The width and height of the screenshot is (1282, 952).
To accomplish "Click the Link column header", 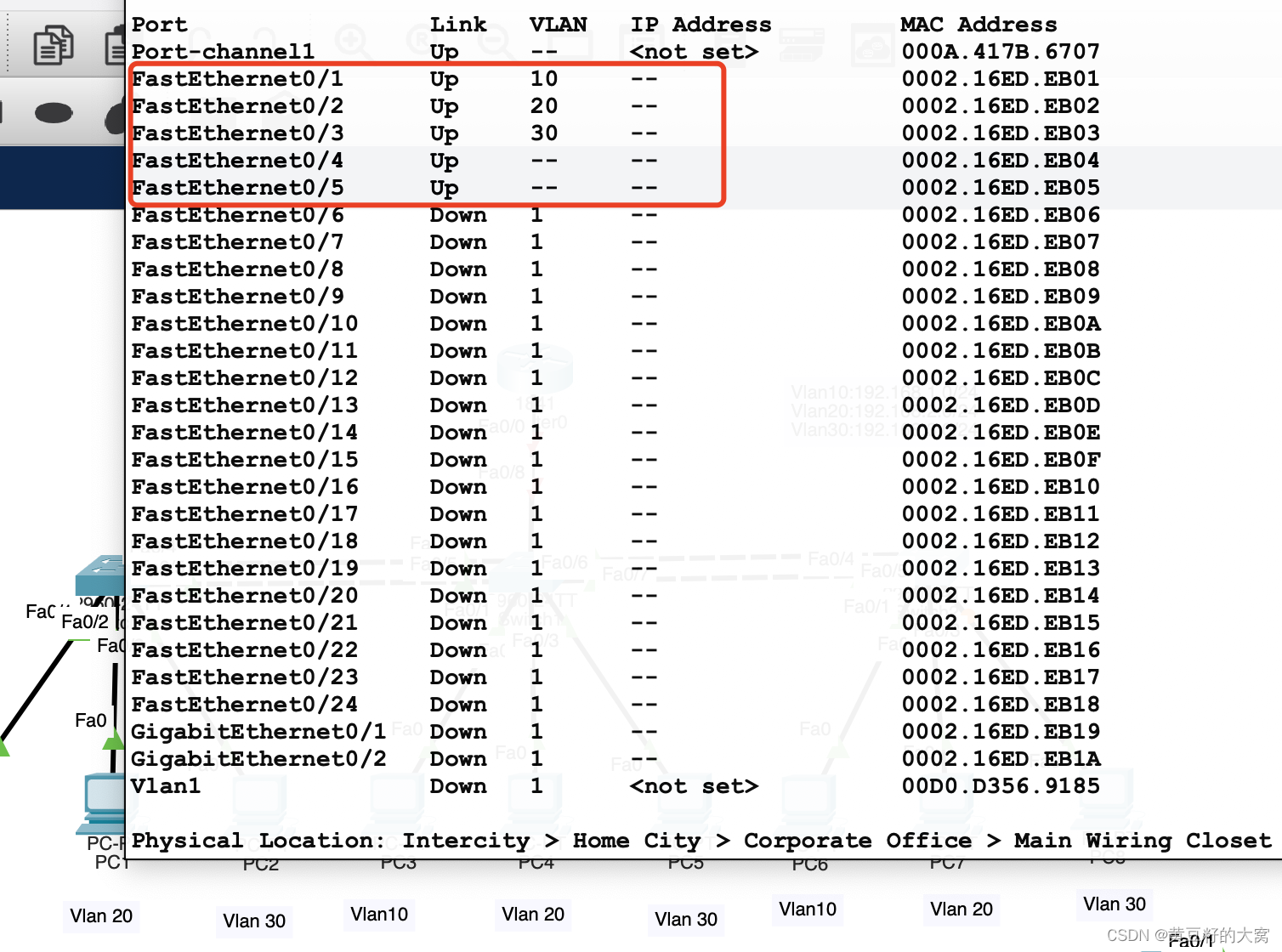I will 458,25.
